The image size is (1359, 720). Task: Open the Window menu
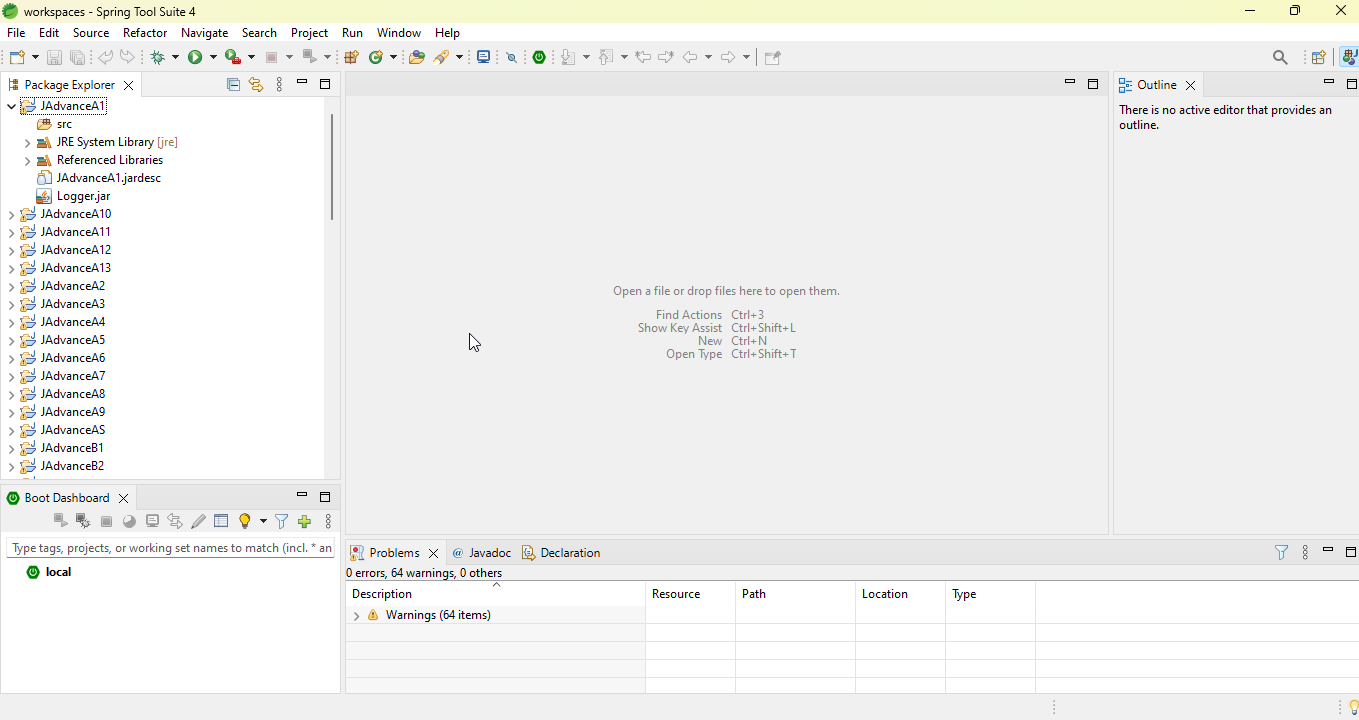[398, 33]
